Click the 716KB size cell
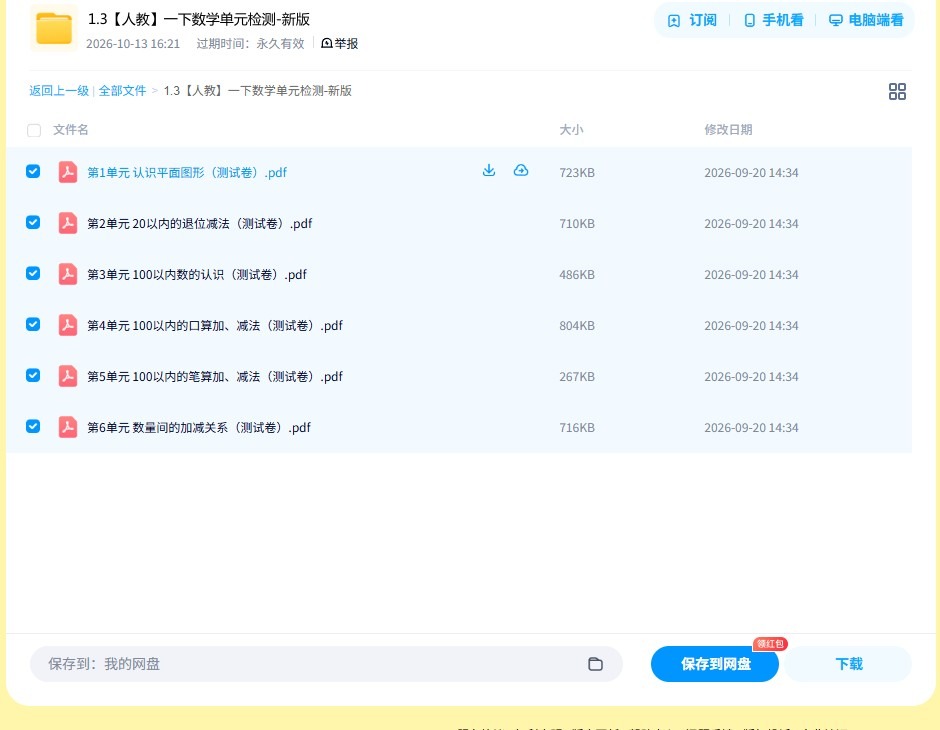The height and width of the screenshot is (730, 940). 577,427
